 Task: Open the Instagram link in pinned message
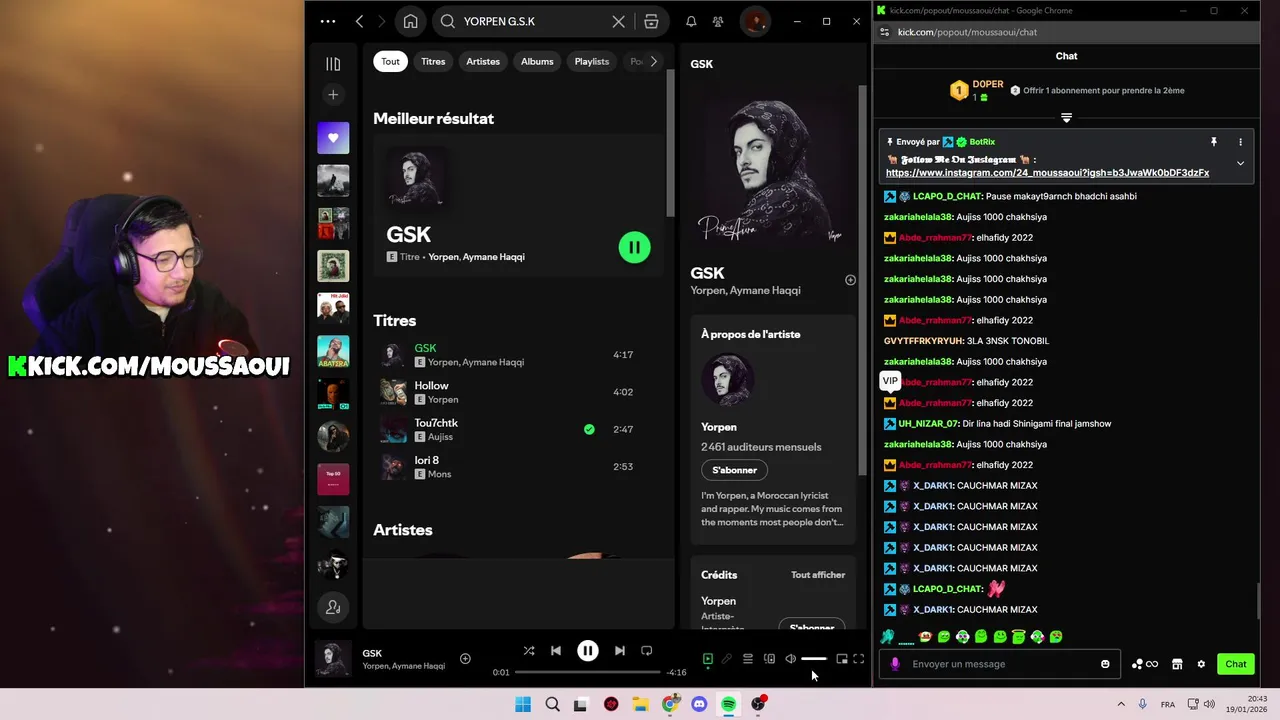(x=1047, y=173)
